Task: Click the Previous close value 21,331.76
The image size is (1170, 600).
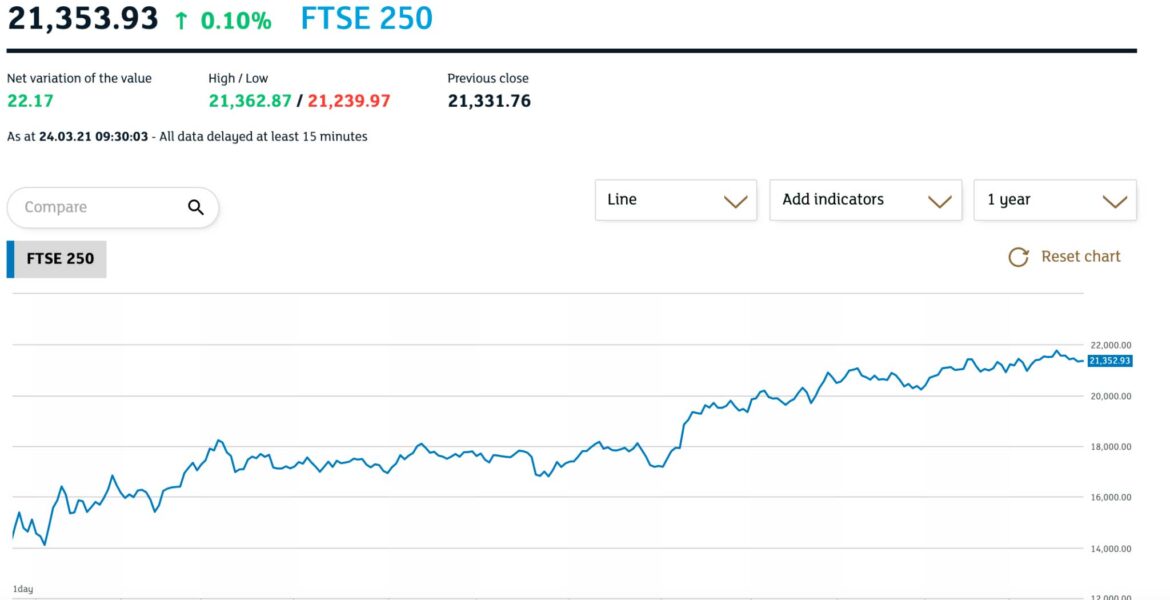Action: click(489, 100)
